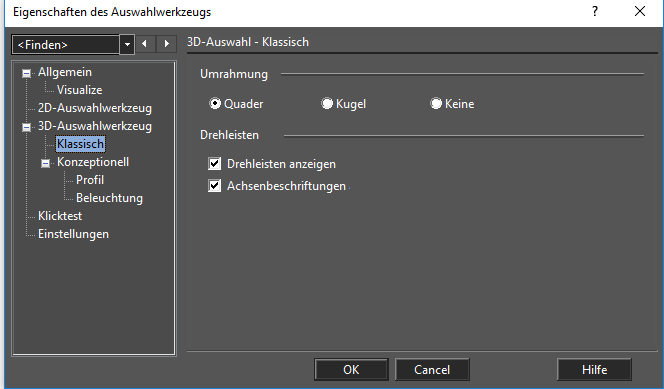Click the Cancel button
The width and height of the screenshot is (664, 389).
(x=432, y=370)
